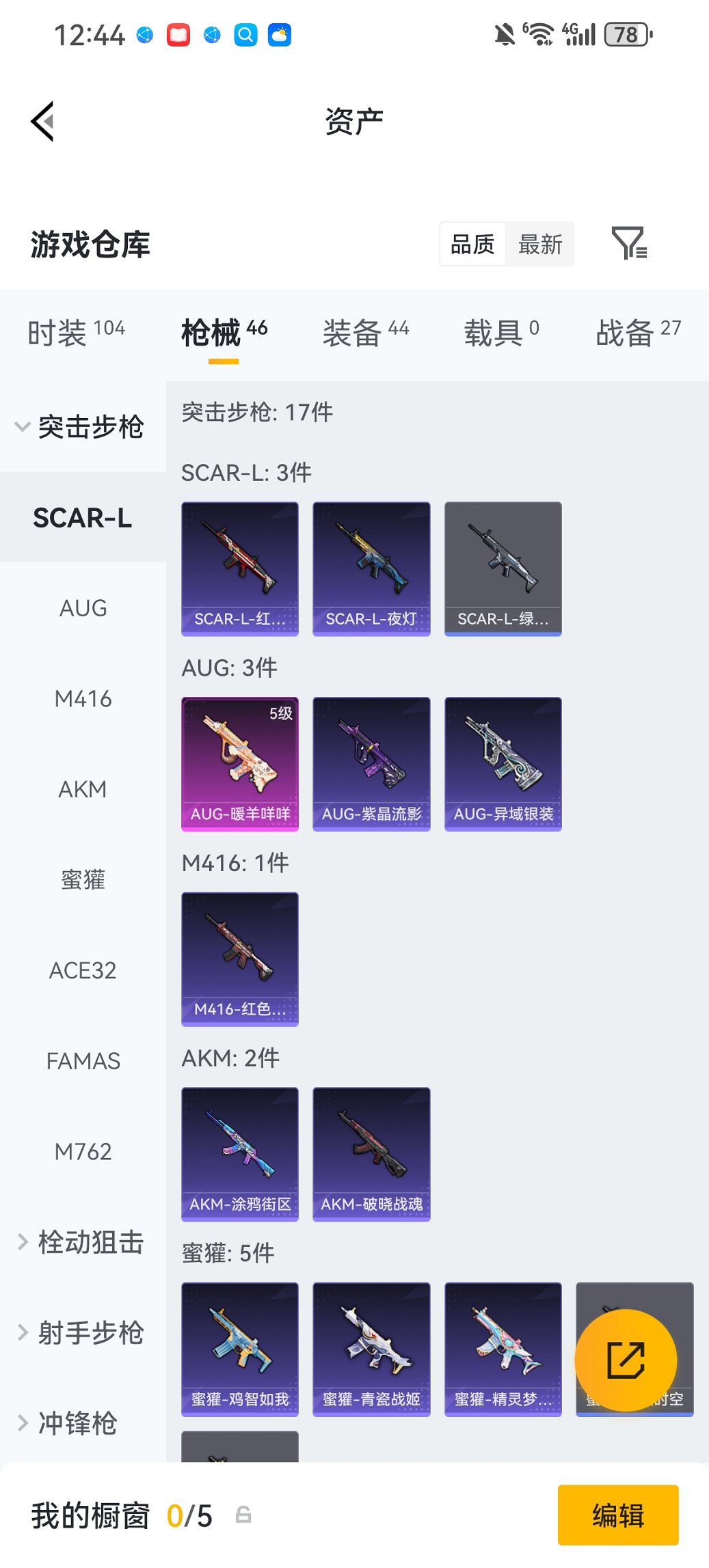Select 蜜獾 in the weapon list
Image resolution: width=709 pixels, height=1568 pixels.
83,880
